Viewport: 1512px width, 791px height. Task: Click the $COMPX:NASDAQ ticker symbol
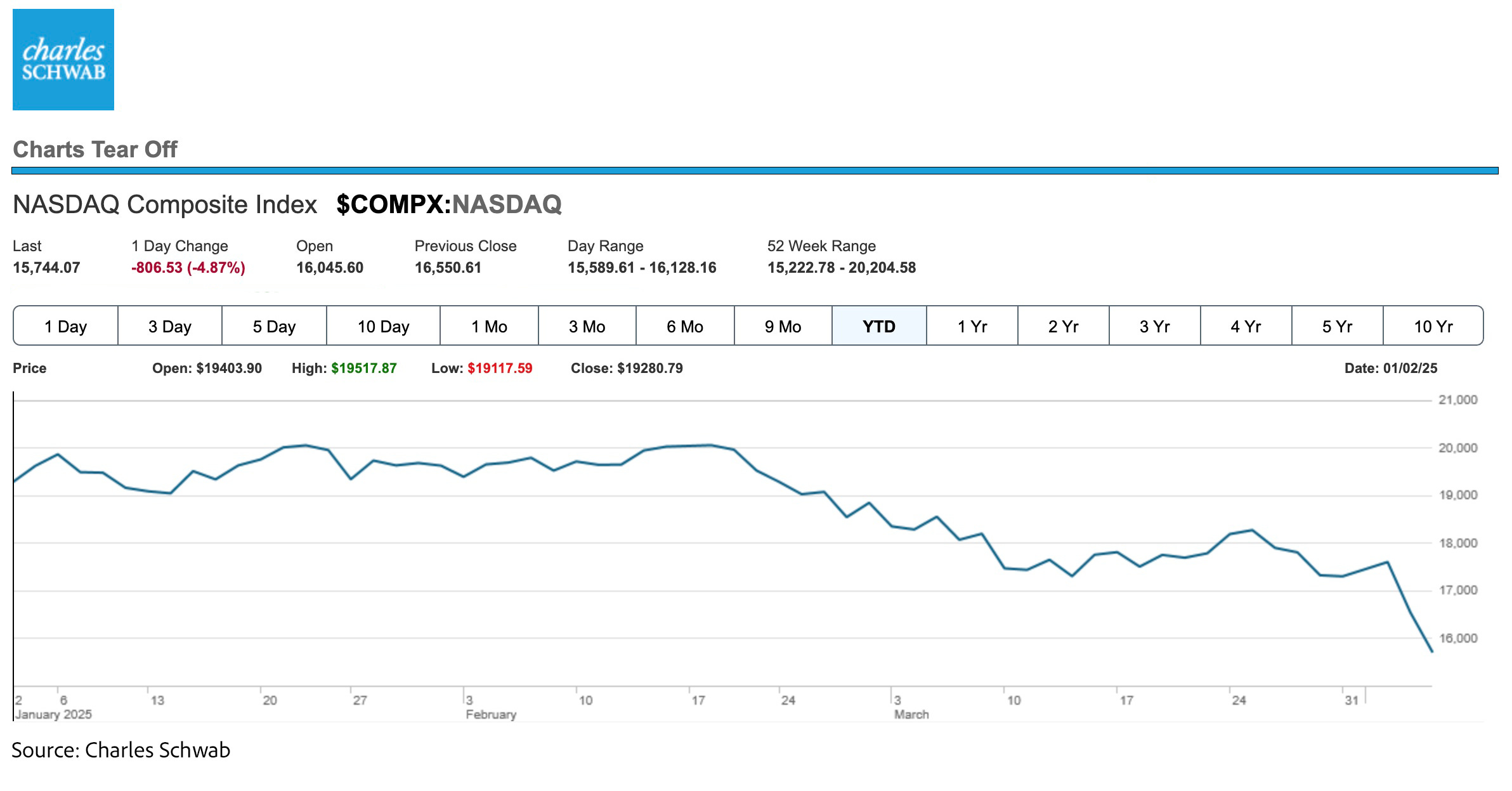coord(449,204)
